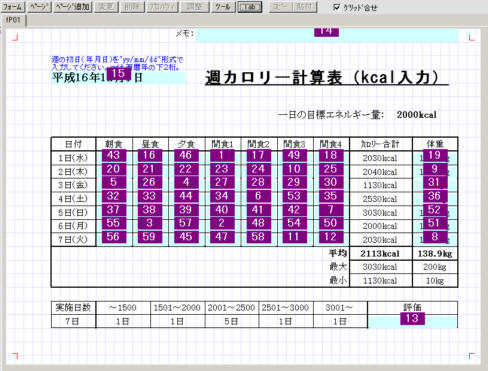Select tab-order marker 16 in 昼食 column
The width and height of the screenshot is (488, 371).
click(149, 155)
